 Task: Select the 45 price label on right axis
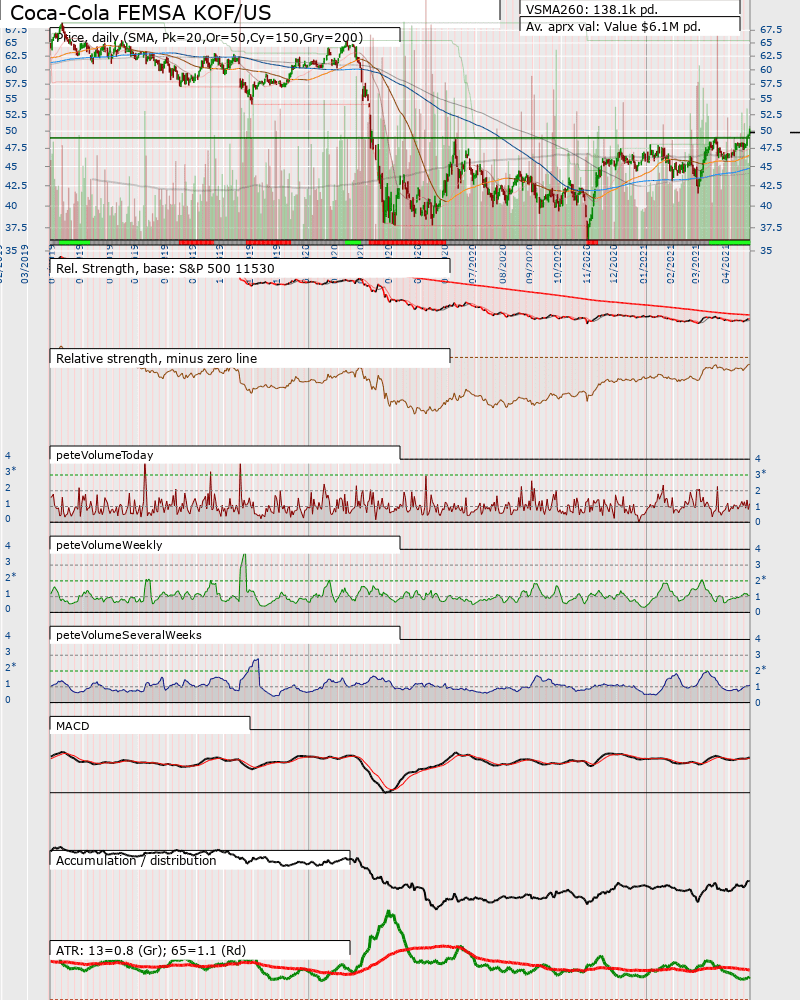(766, 166)
